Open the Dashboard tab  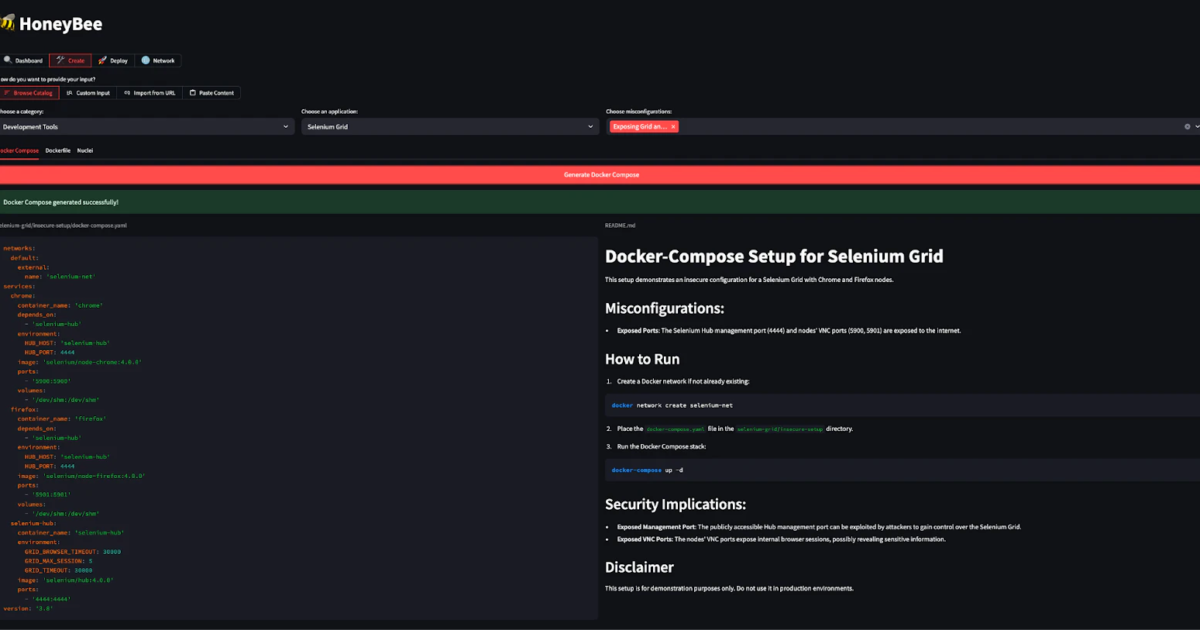(x=23, y=60)
